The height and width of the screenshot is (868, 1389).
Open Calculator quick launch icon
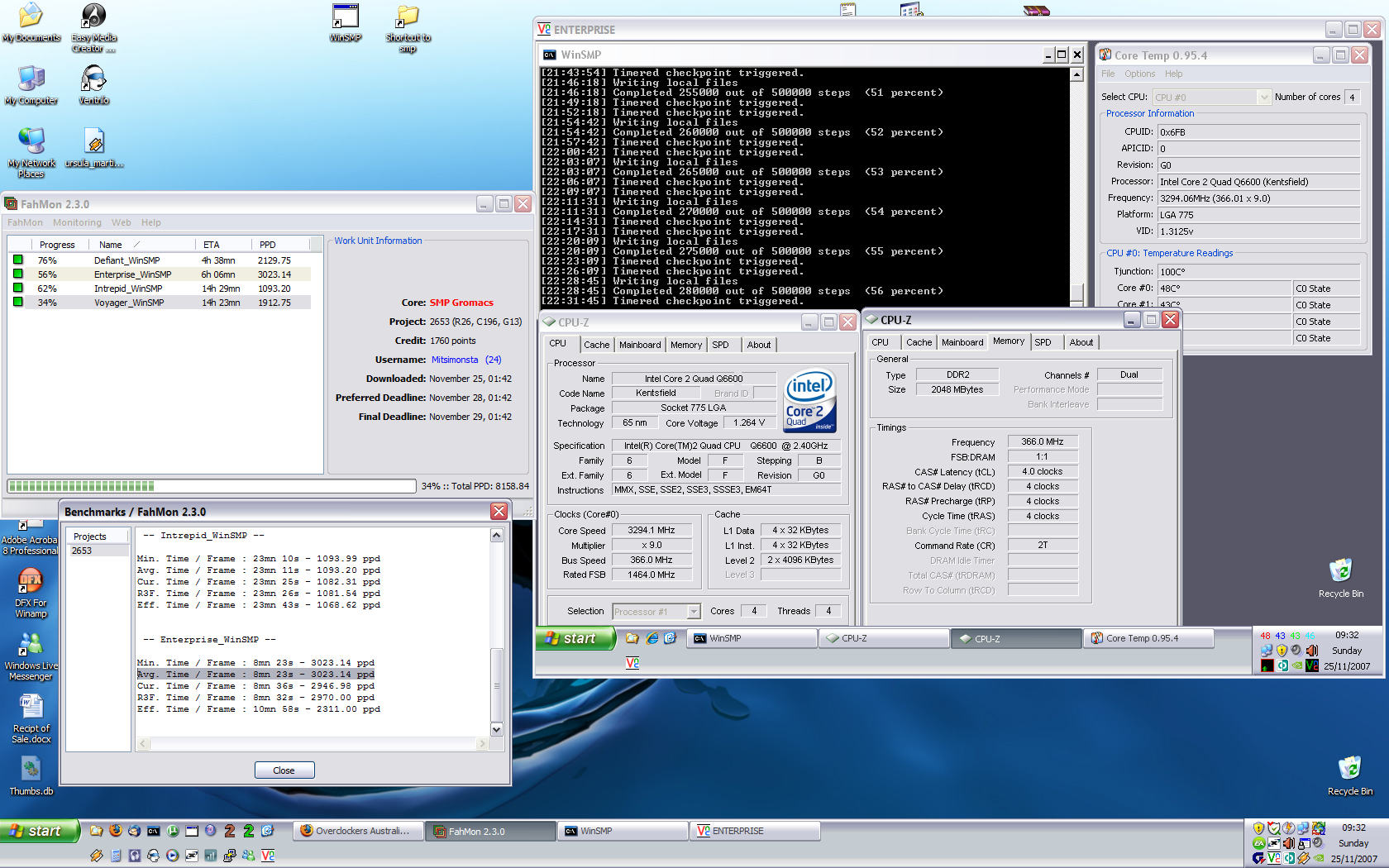tap(116, 856)
